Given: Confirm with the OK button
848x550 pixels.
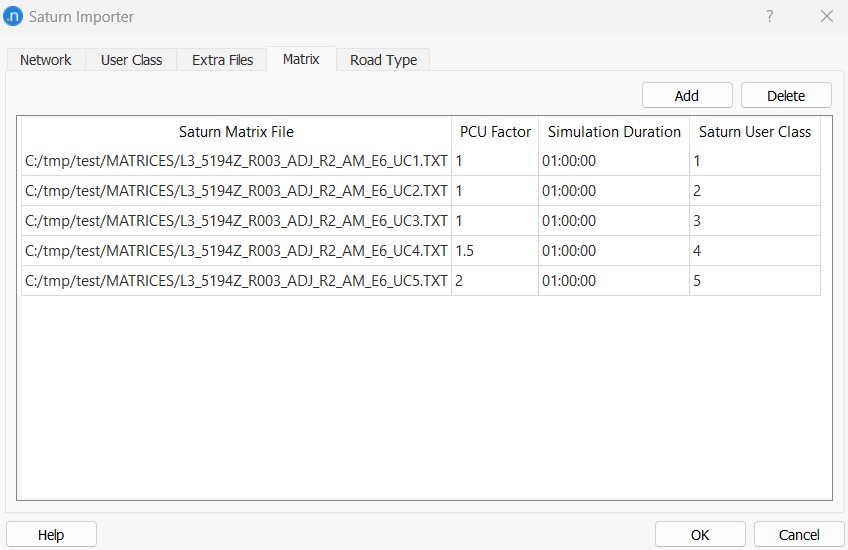Looking at the screenshot, I should (x=700, y=535).
